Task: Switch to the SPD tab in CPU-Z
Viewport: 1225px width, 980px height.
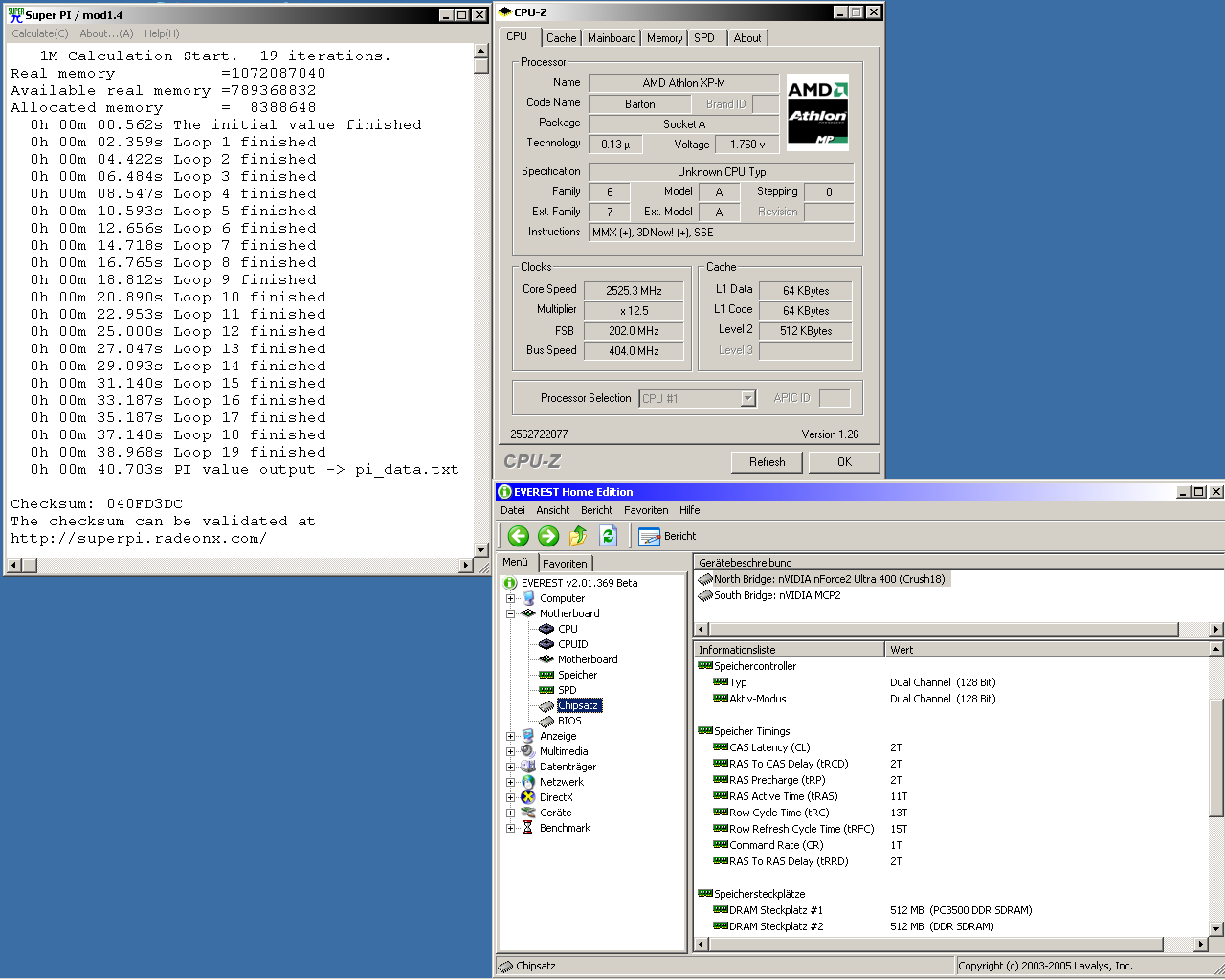Action: click(704, 38)
